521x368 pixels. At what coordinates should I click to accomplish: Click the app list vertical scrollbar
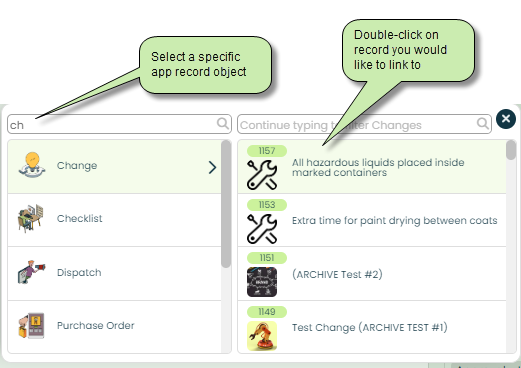pos(226,203)
